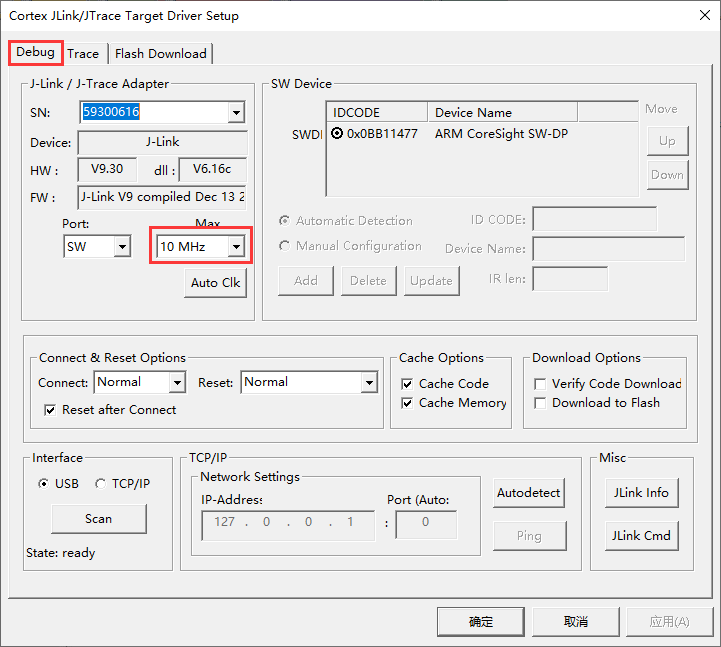The height and width of the screenshot is (647, 721).
Task: Click the Scan button
Action: [x=99, y=519]
